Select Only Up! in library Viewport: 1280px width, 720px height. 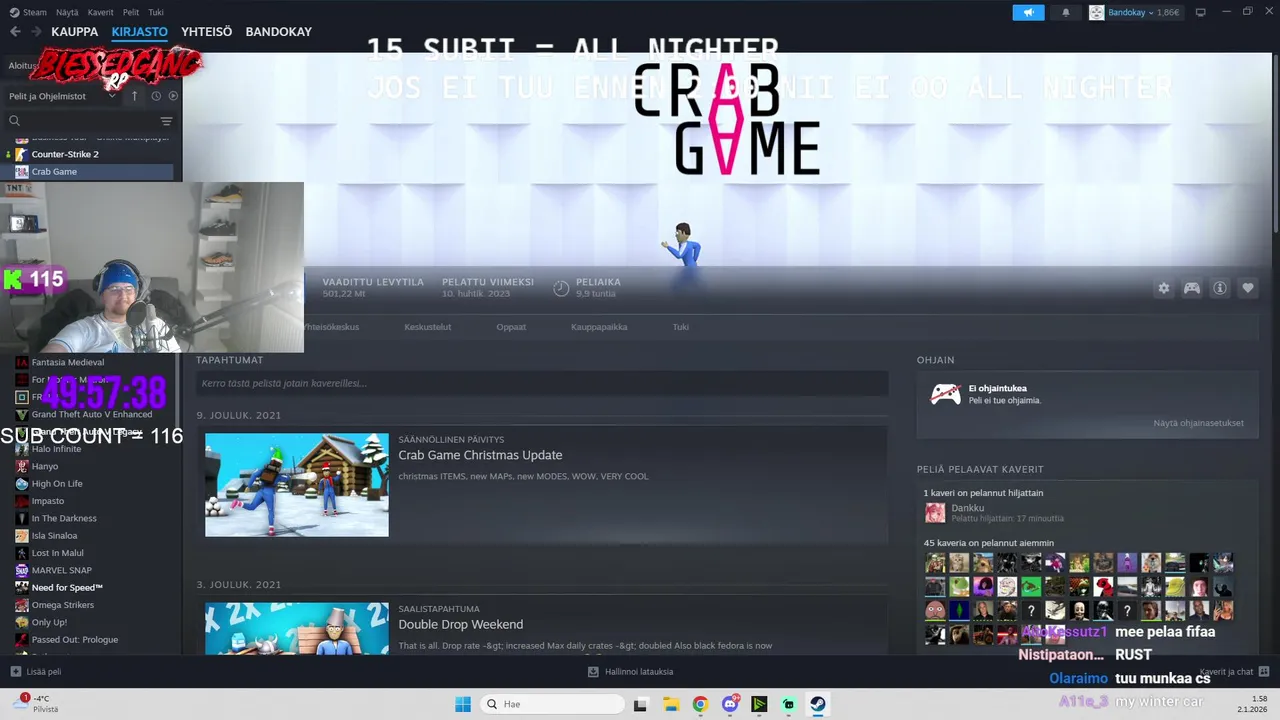click(x=49, y=622)
